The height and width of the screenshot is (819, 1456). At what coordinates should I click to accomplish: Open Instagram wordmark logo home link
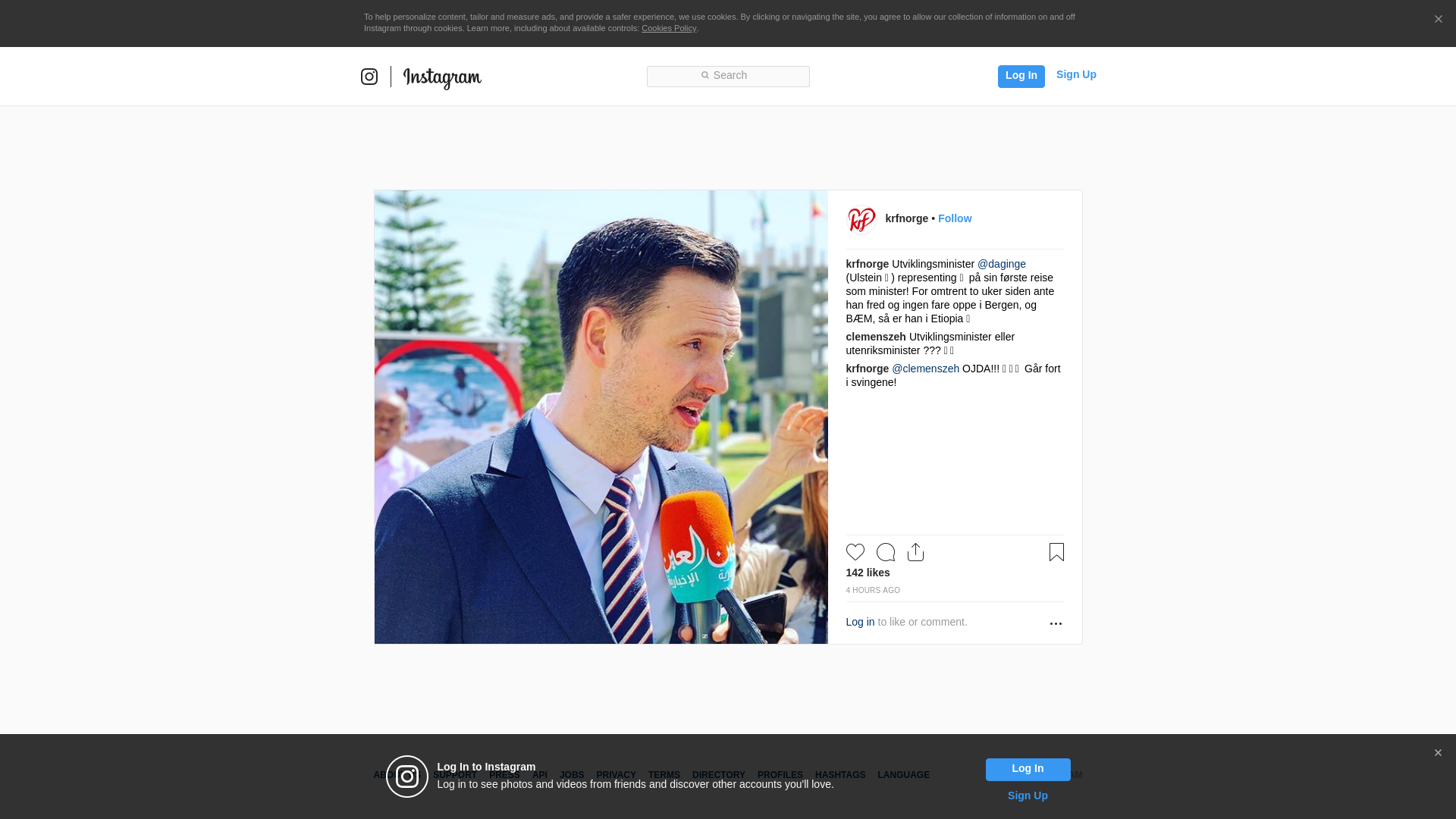point(442,78)
